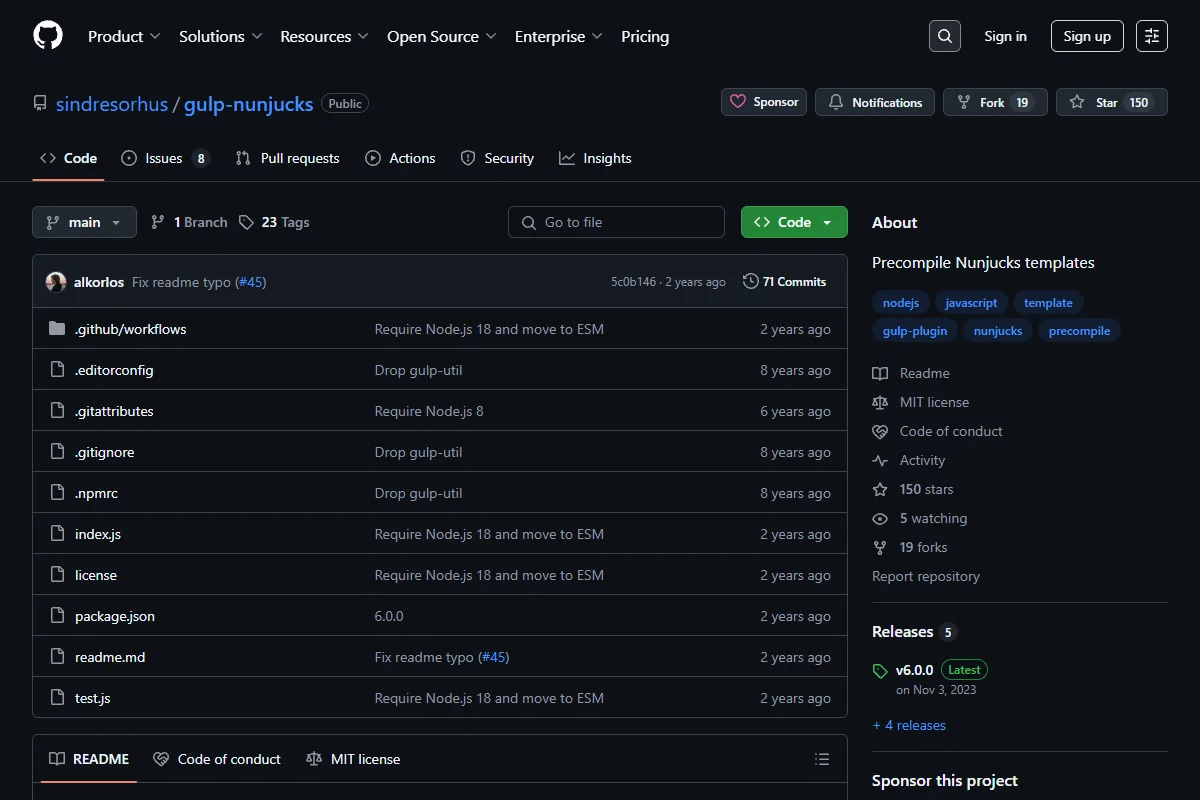Toggle Notifications bell for this repository

[x=875, y=102]
